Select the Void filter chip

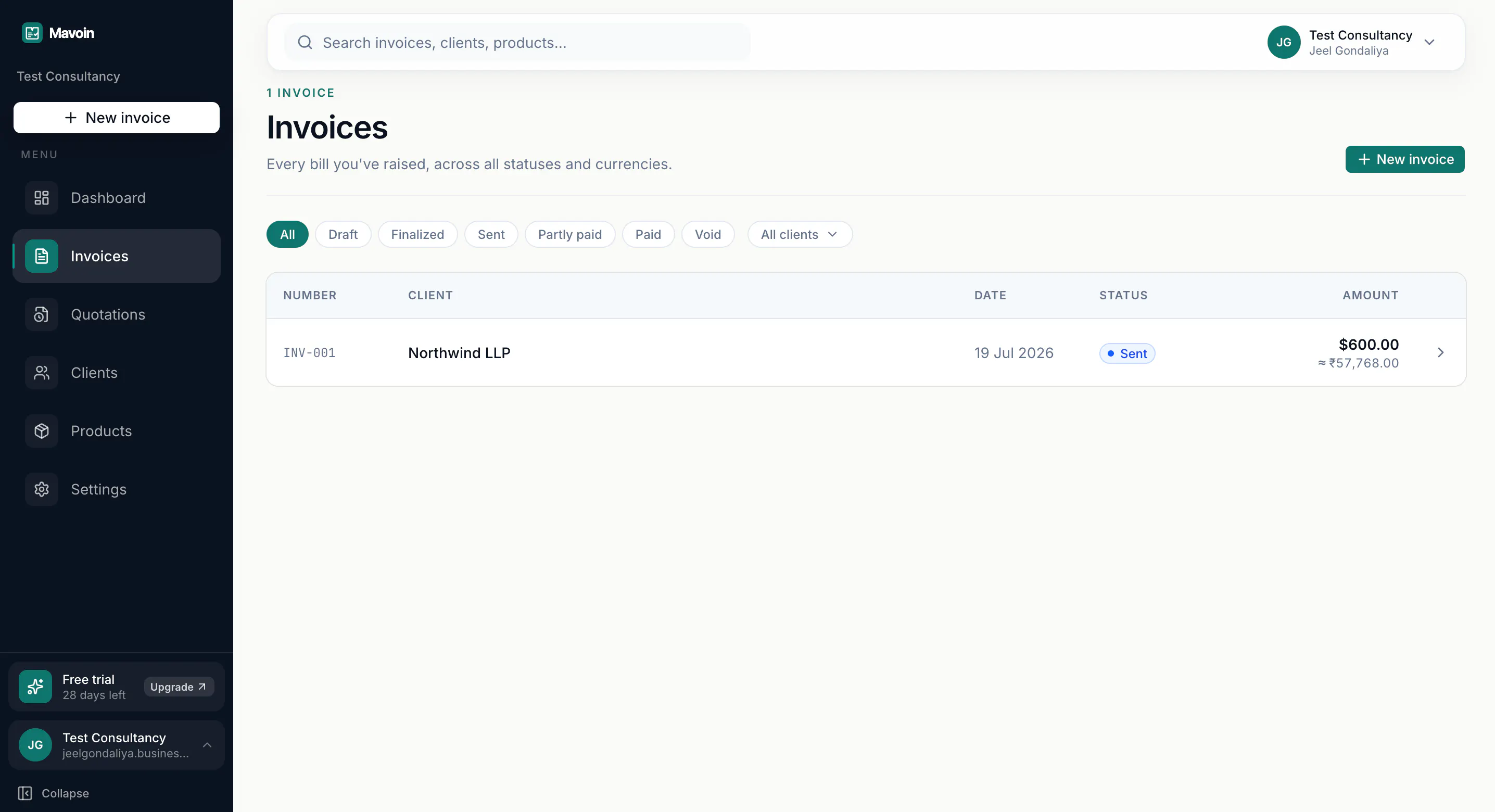coord(707,234)
